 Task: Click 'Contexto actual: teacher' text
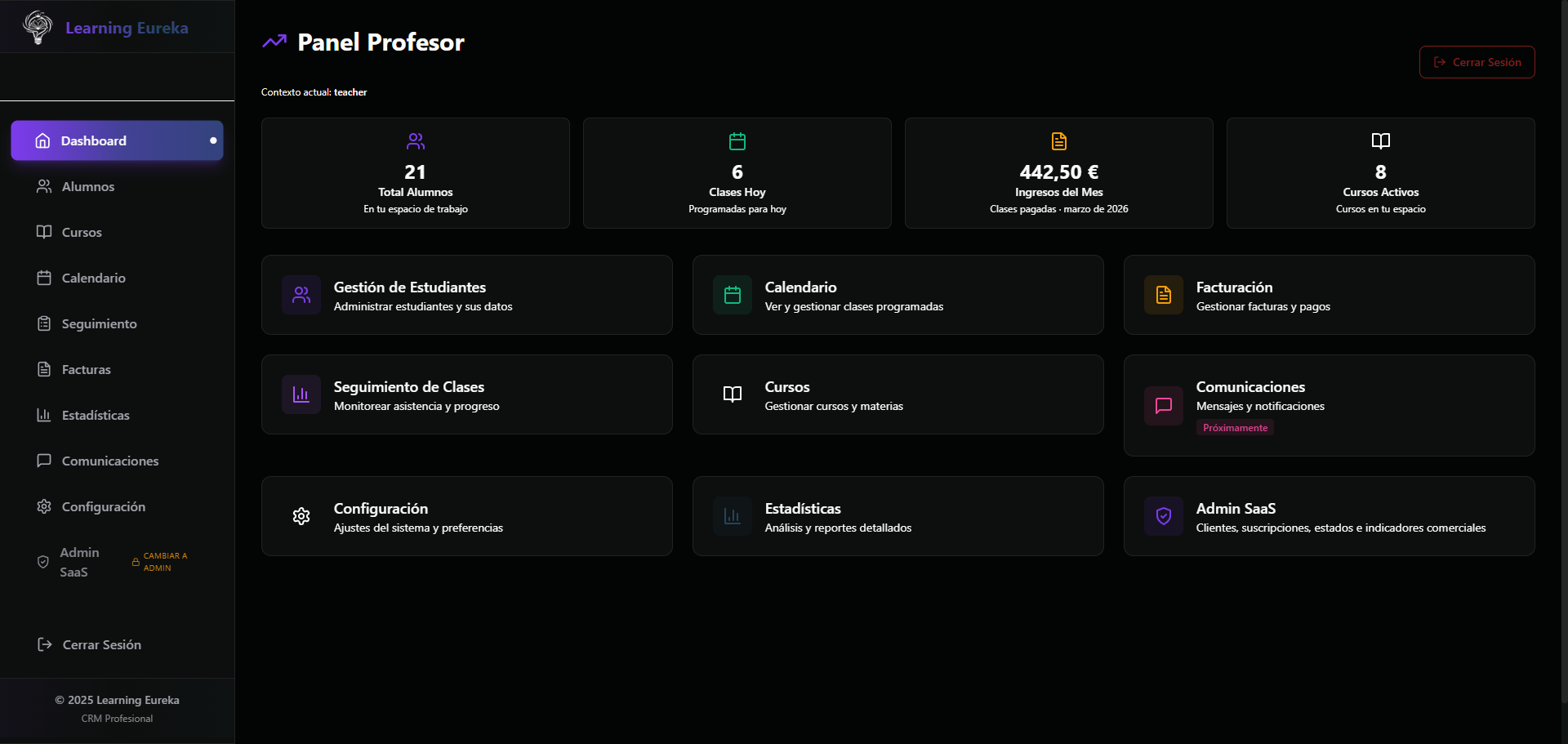(314, 92)
